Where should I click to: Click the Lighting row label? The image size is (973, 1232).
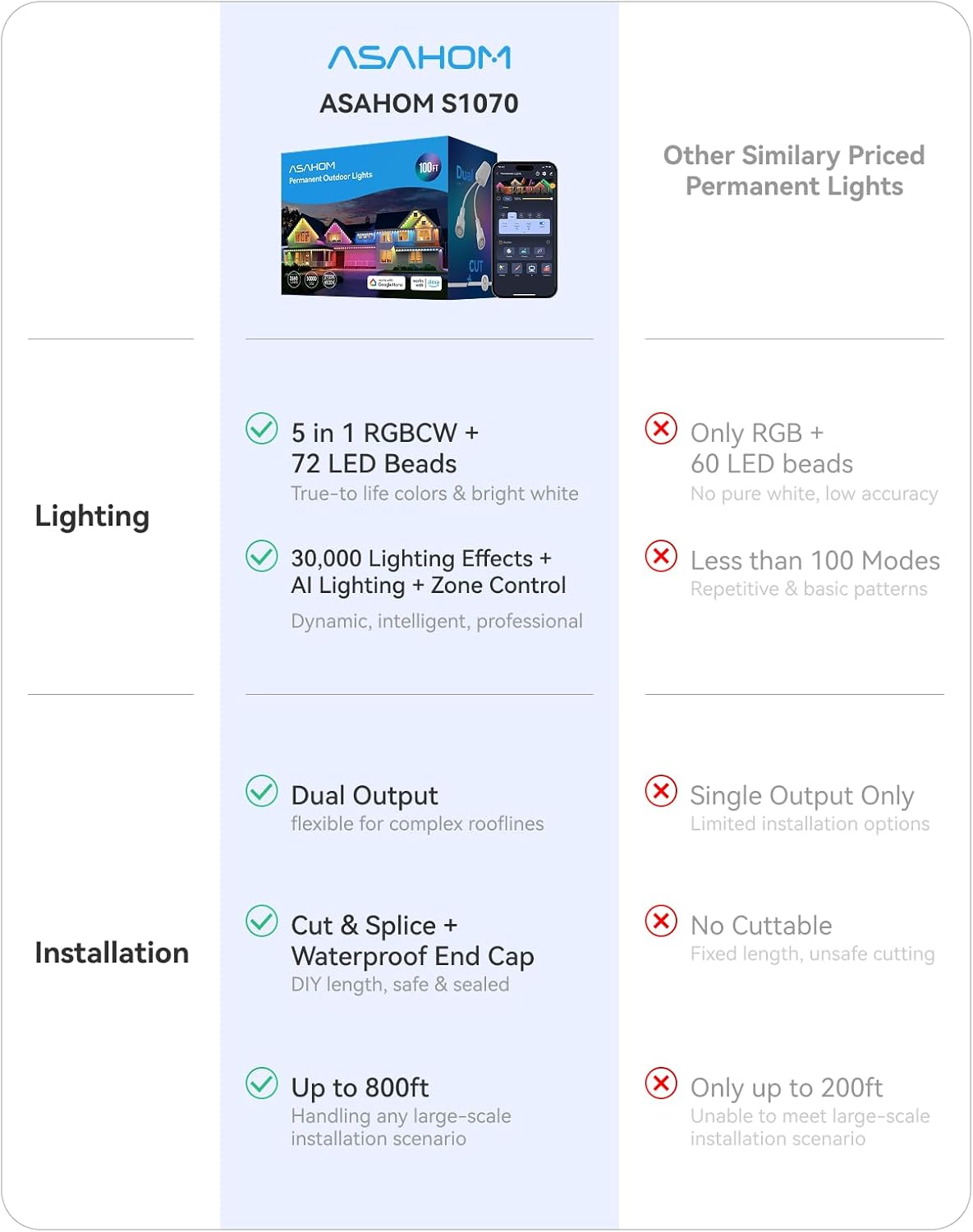92,517
